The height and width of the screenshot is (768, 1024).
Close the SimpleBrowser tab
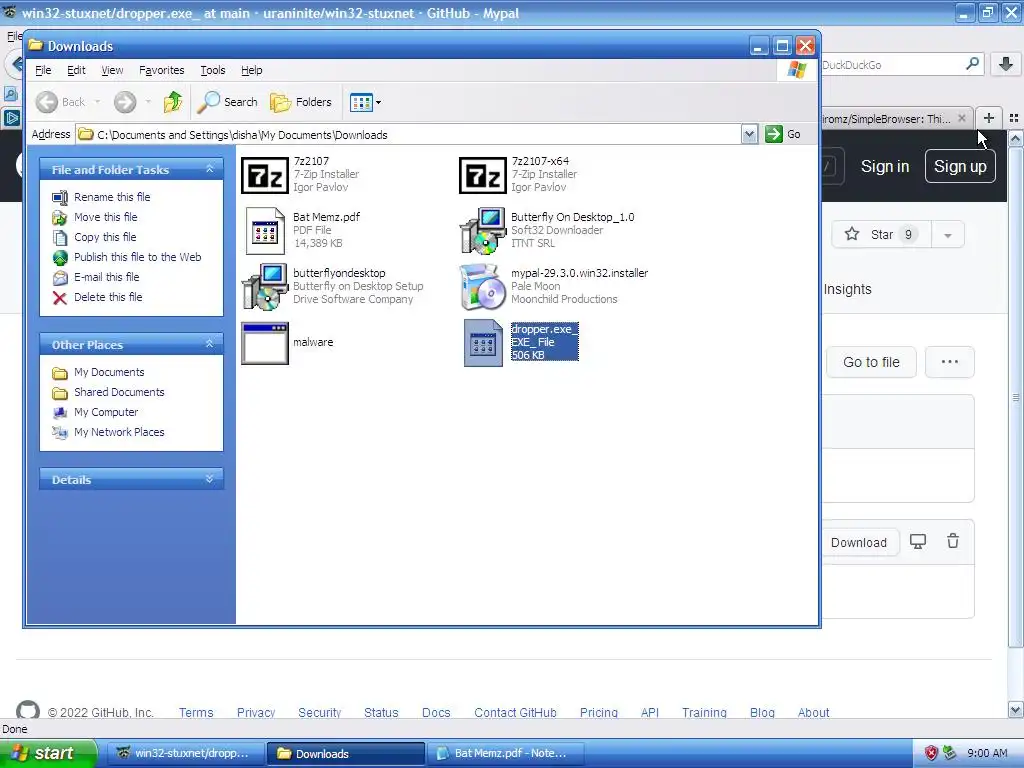[x=961, y=118]
